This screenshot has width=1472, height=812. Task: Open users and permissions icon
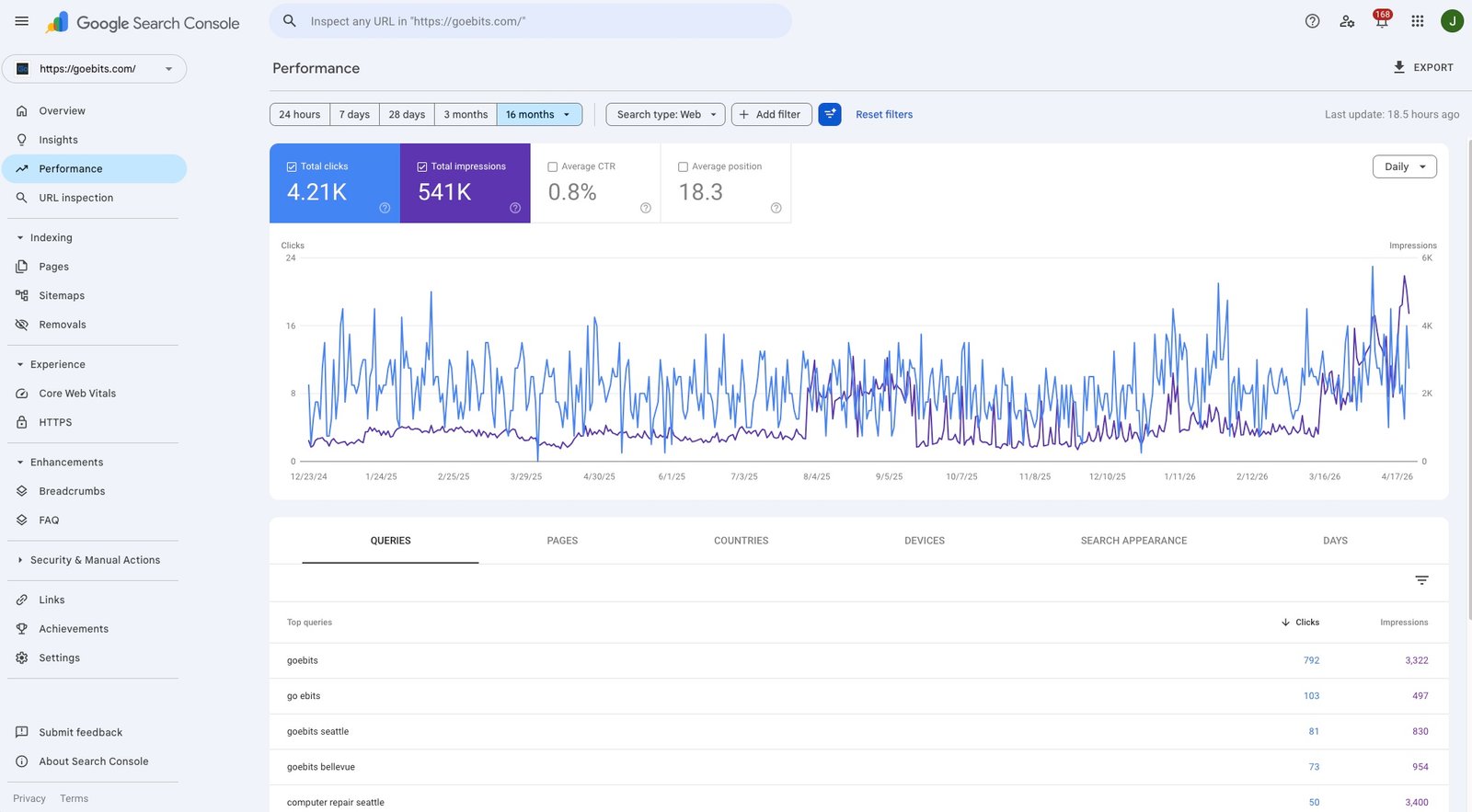[x=1347, y=21]
